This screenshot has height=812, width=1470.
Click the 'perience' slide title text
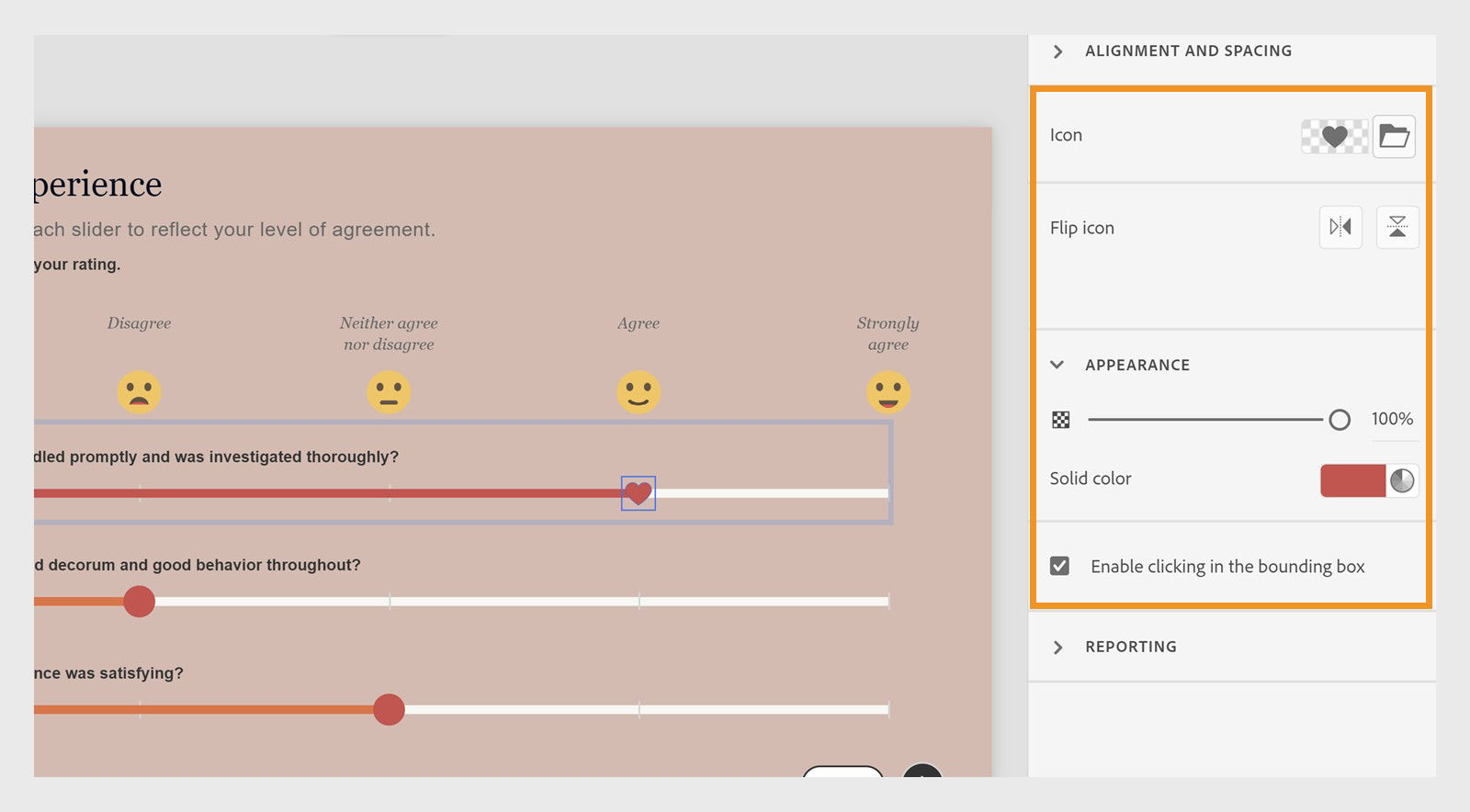98,186
